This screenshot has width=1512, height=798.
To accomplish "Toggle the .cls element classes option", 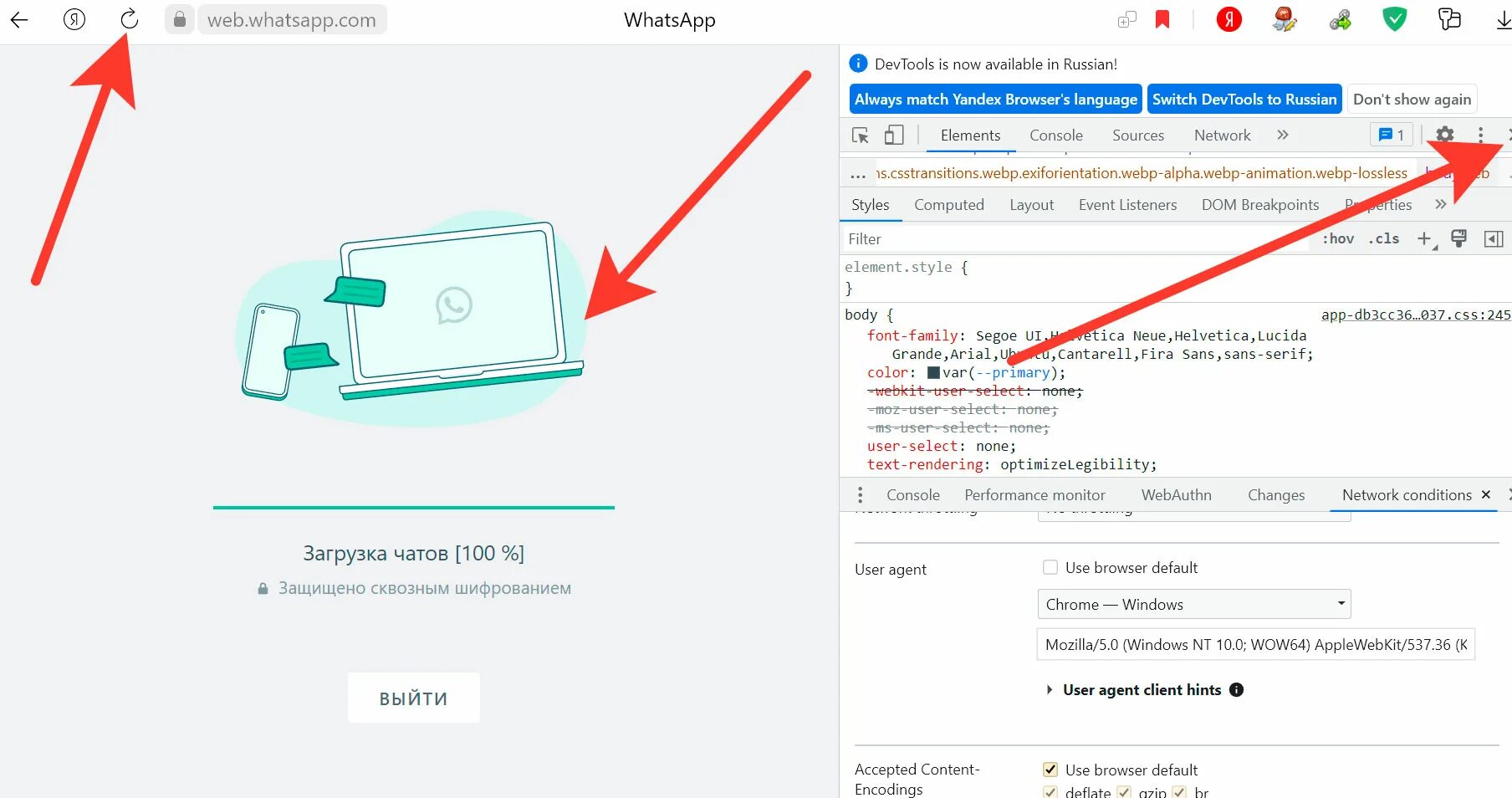I will click(1384, 239).
